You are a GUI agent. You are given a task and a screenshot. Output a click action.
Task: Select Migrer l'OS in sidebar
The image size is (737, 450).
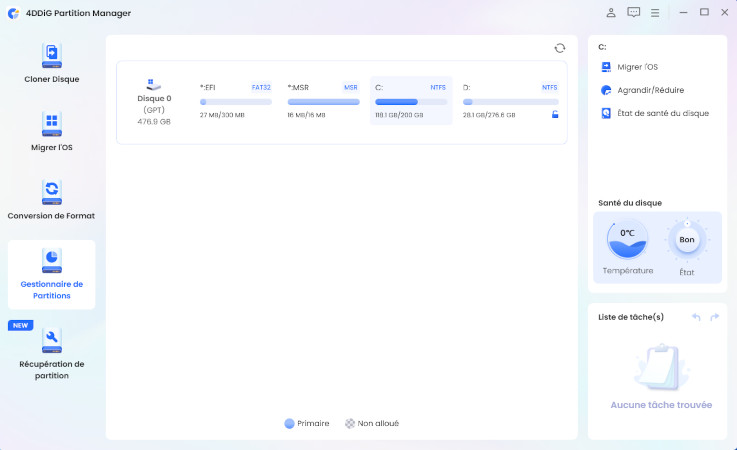point(51,132)
